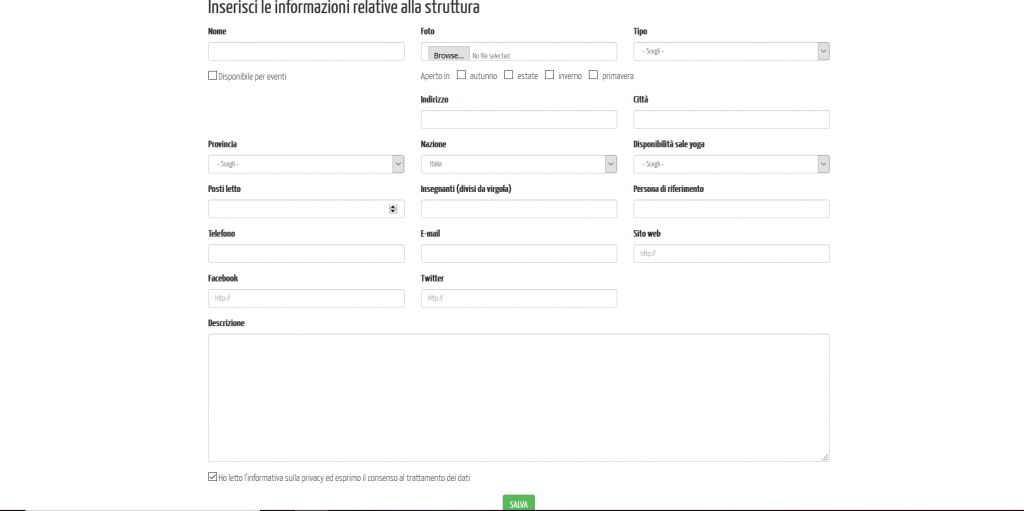Expand 'Disponibilità sale yoga' dropdown
Screen dimensions: 1024x511
point(731,164)
